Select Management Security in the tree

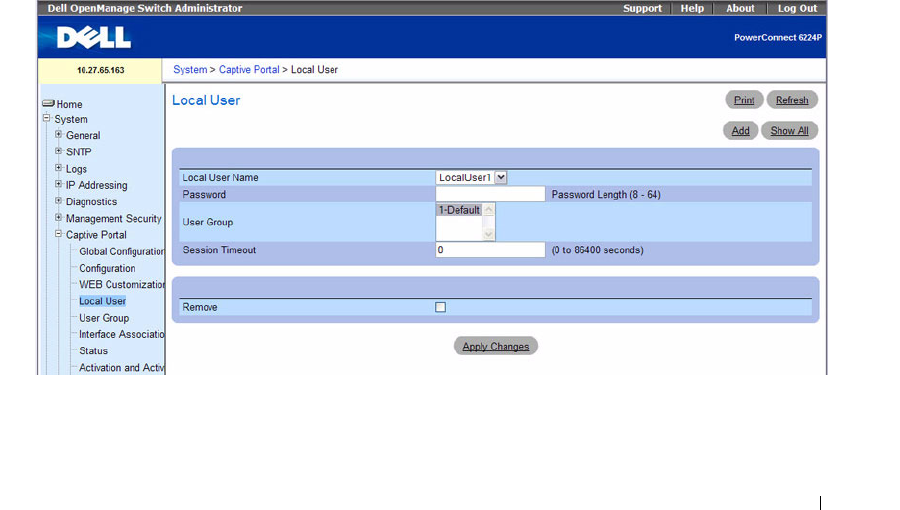tap(114, 219)
